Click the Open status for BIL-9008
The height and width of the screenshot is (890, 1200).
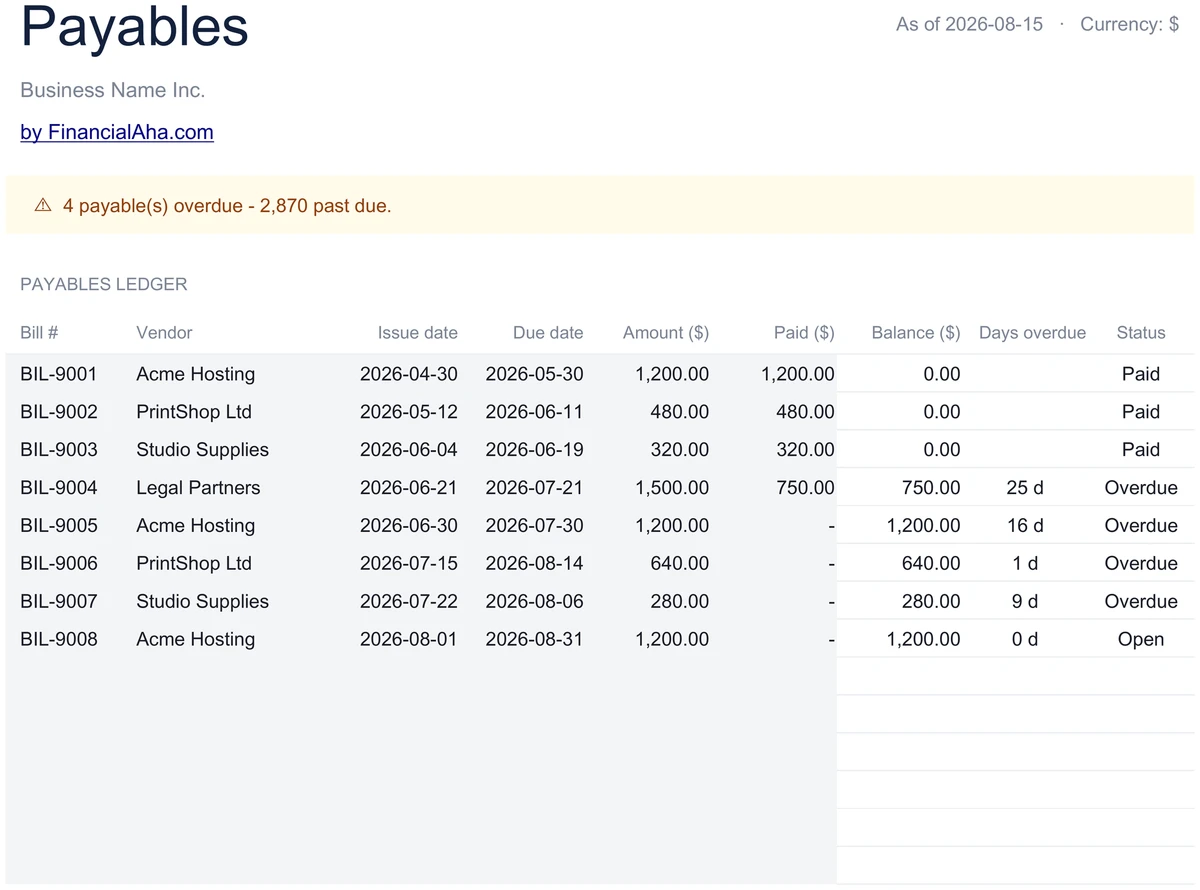click(1141, 640)
